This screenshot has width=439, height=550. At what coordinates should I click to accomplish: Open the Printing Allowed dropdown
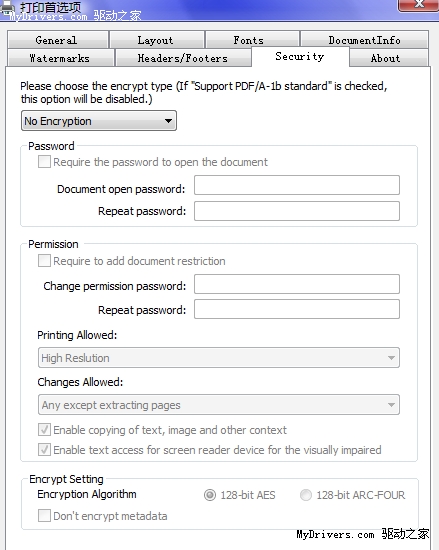click(218, 358)
